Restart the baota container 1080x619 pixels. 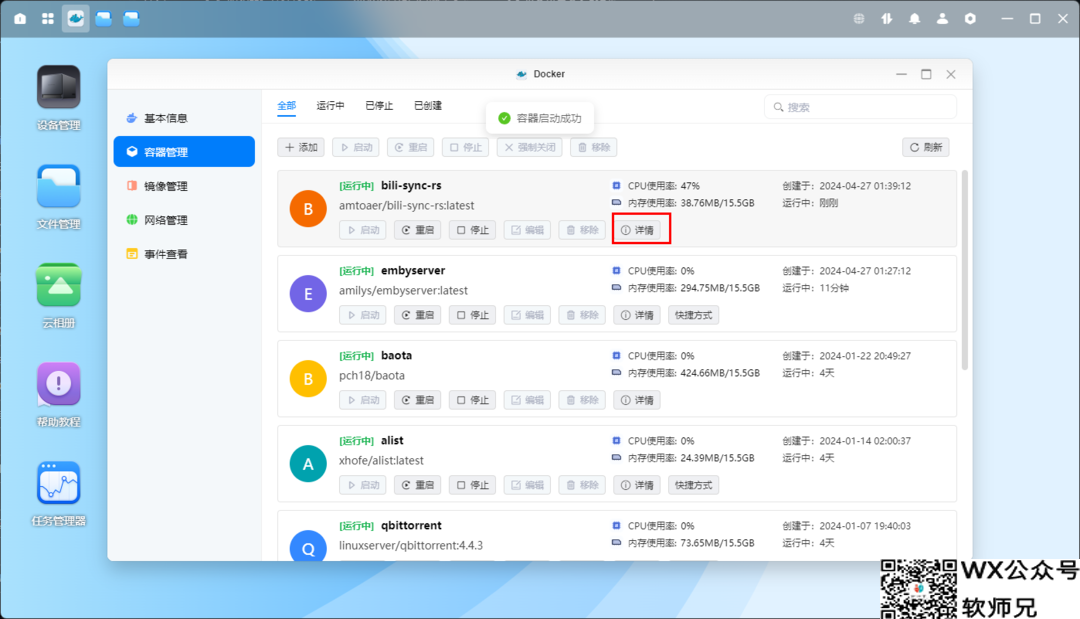coord(417,400)
